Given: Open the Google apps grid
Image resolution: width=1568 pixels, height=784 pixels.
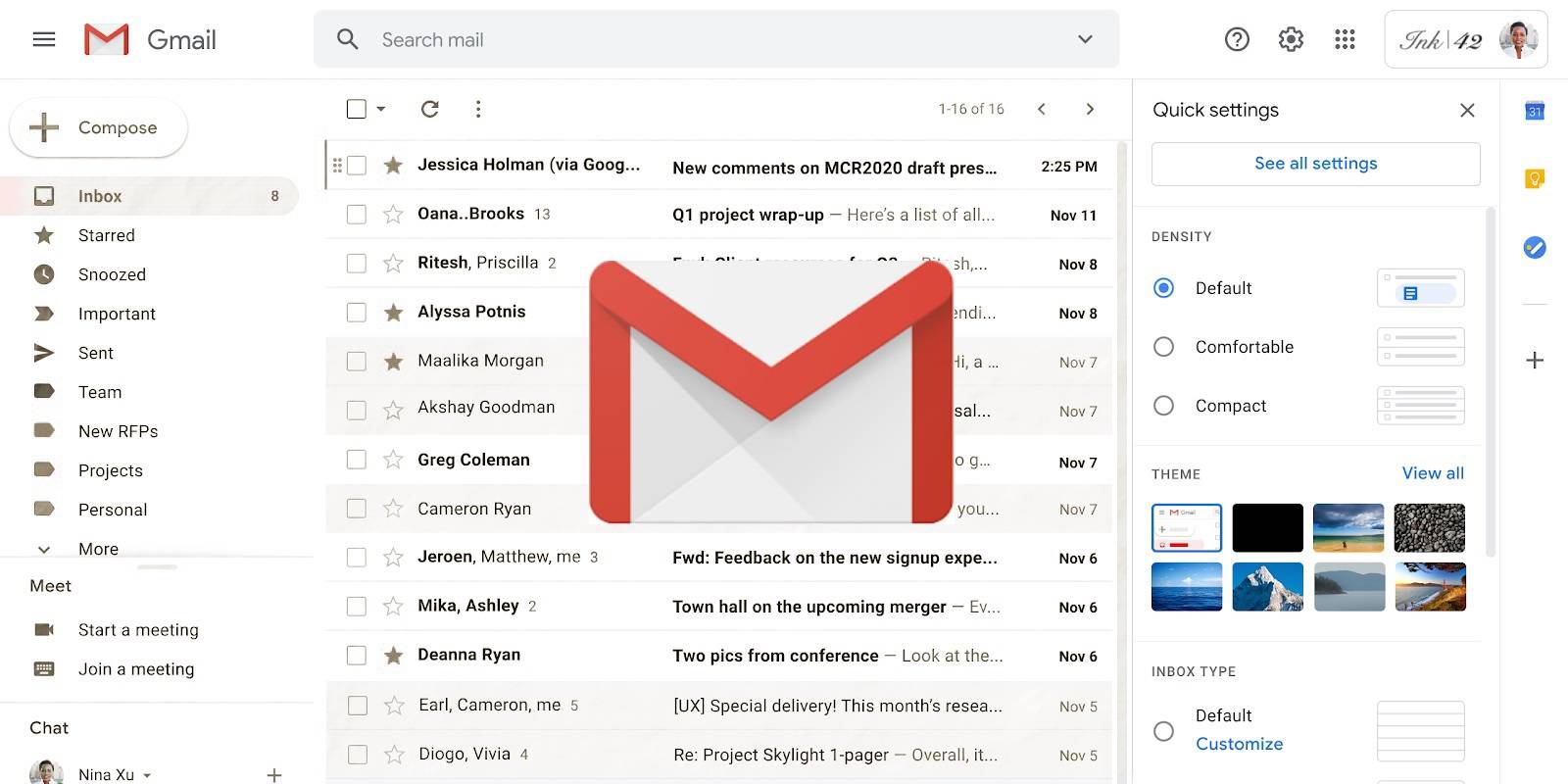Looking at the screenshot, I should pos(1345,39).
